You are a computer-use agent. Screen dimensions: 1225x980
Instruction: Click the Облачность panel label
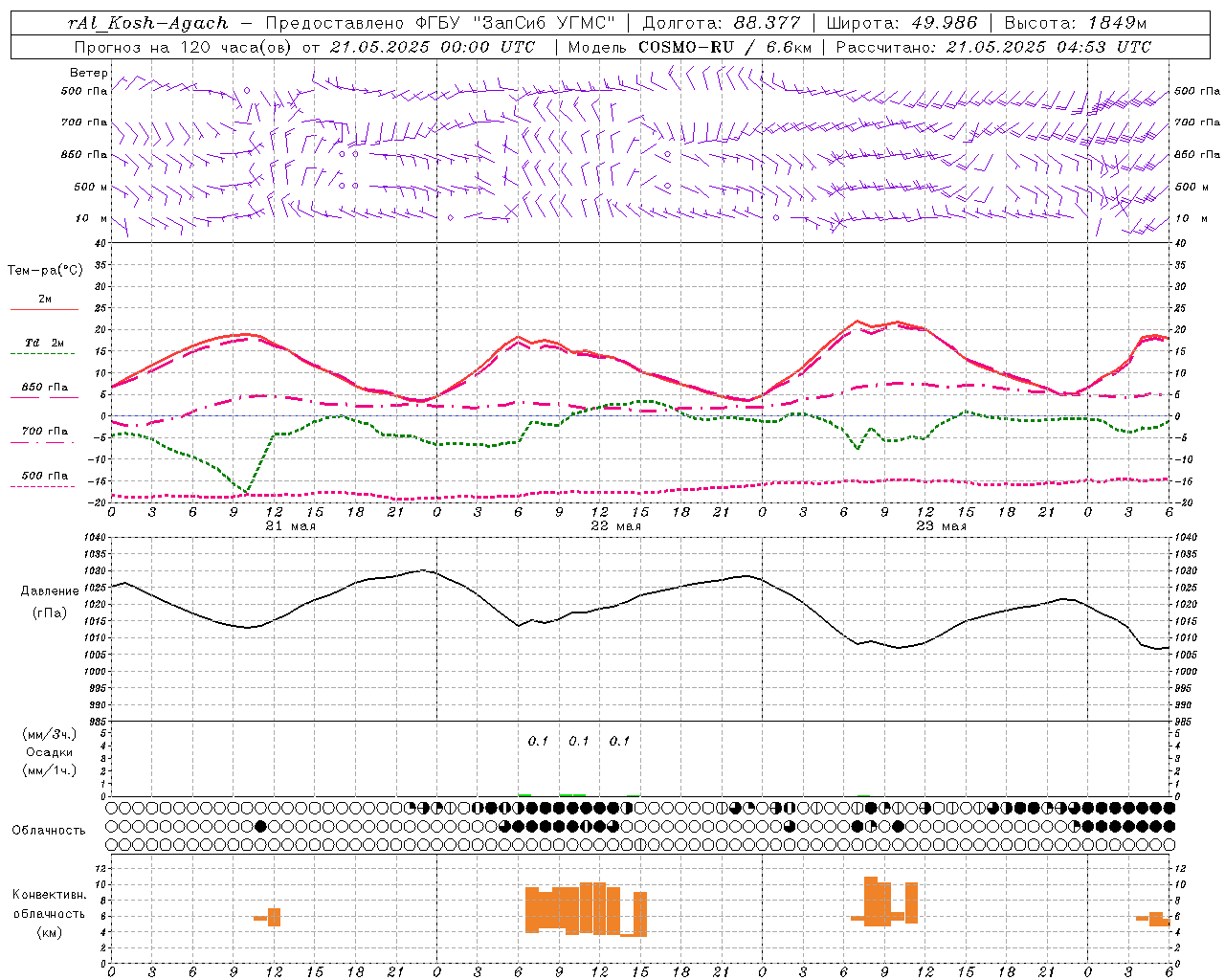49,831
